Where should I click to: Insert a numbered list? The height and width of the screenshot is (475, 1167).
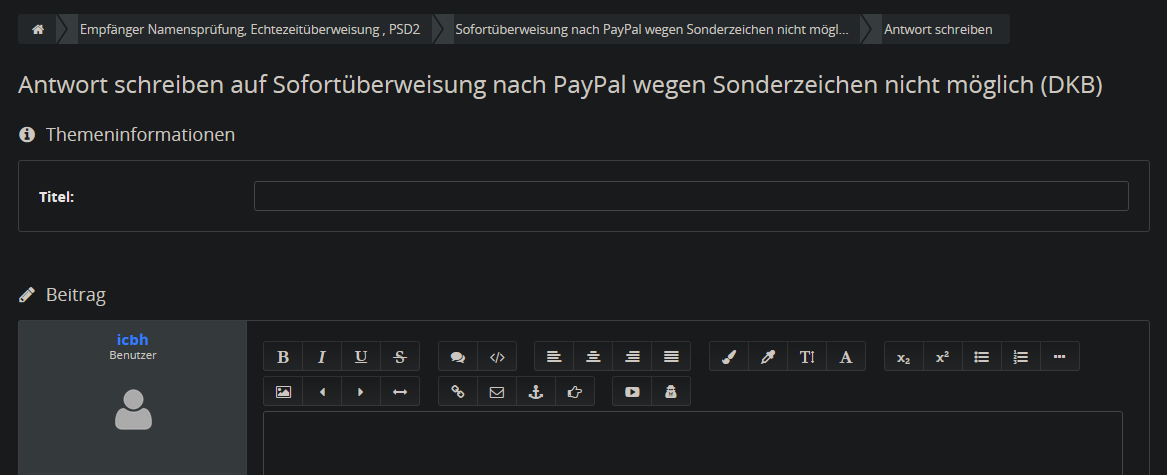tap(1021, 357)
